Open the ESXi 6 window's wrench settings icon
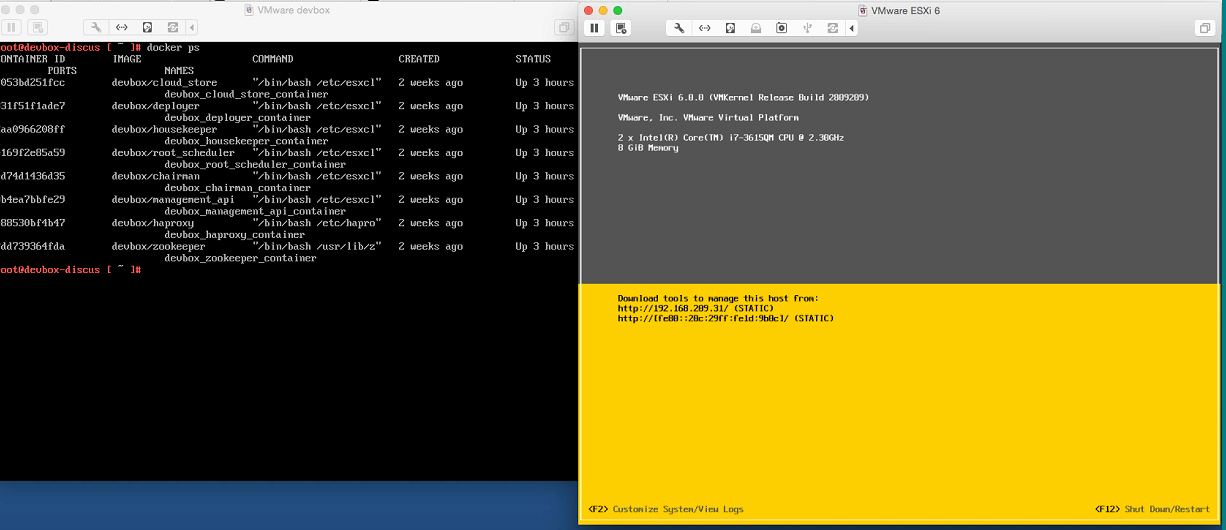The height and width of the screenshot is (530, 1226). tap(679, 28)
